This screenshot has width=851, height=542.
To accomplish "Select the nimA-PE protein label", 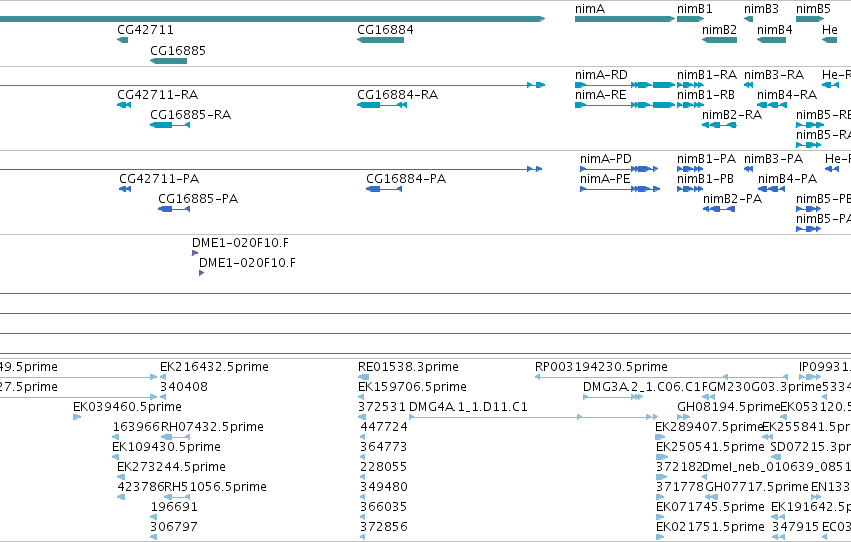I will 605,179.
